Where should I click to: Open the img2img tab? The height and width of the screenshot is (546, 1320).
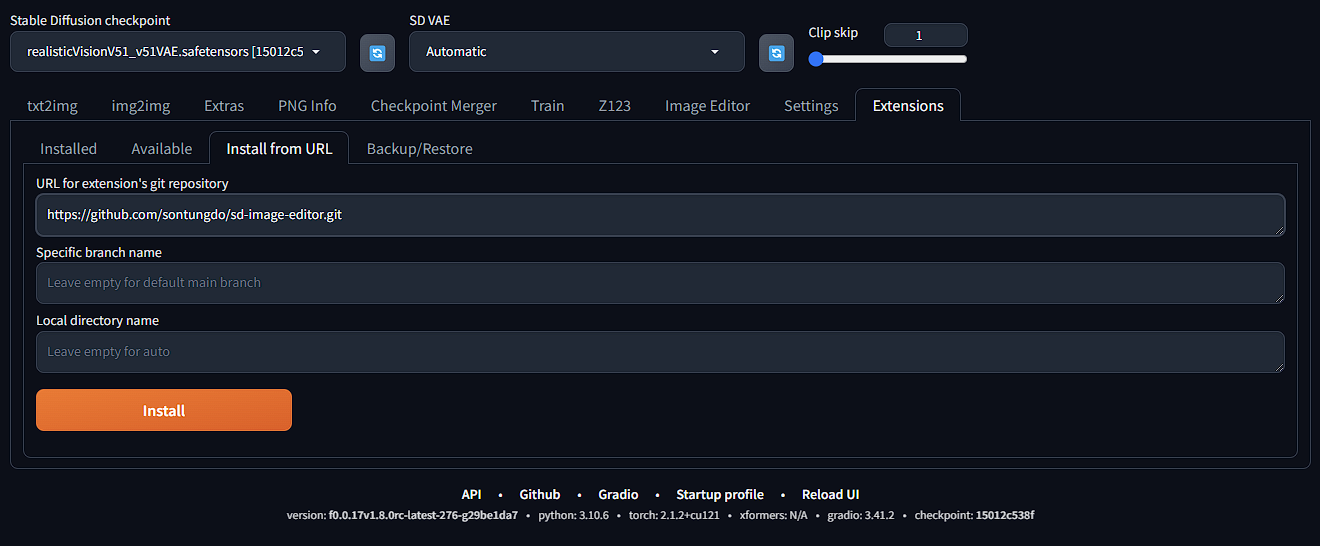(140, 106)
